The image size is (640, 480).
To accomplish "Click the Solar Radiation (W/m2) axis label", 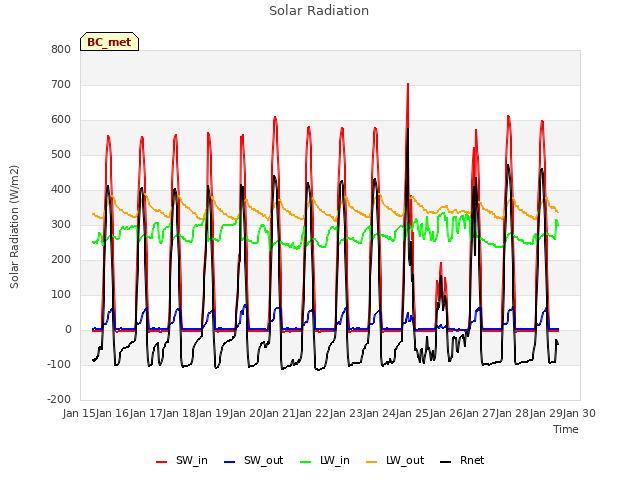I will click(14, 227).
